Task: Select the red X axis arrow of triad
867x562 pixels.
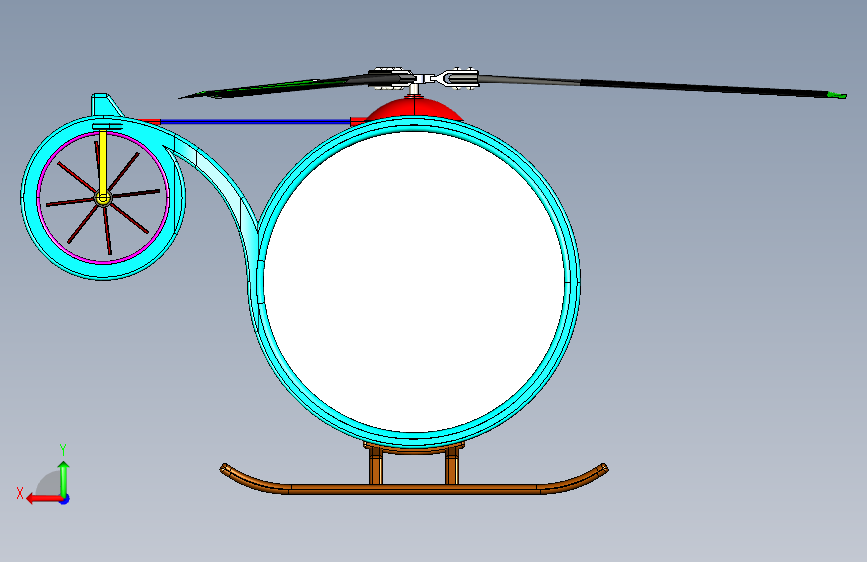Action: 44,499
